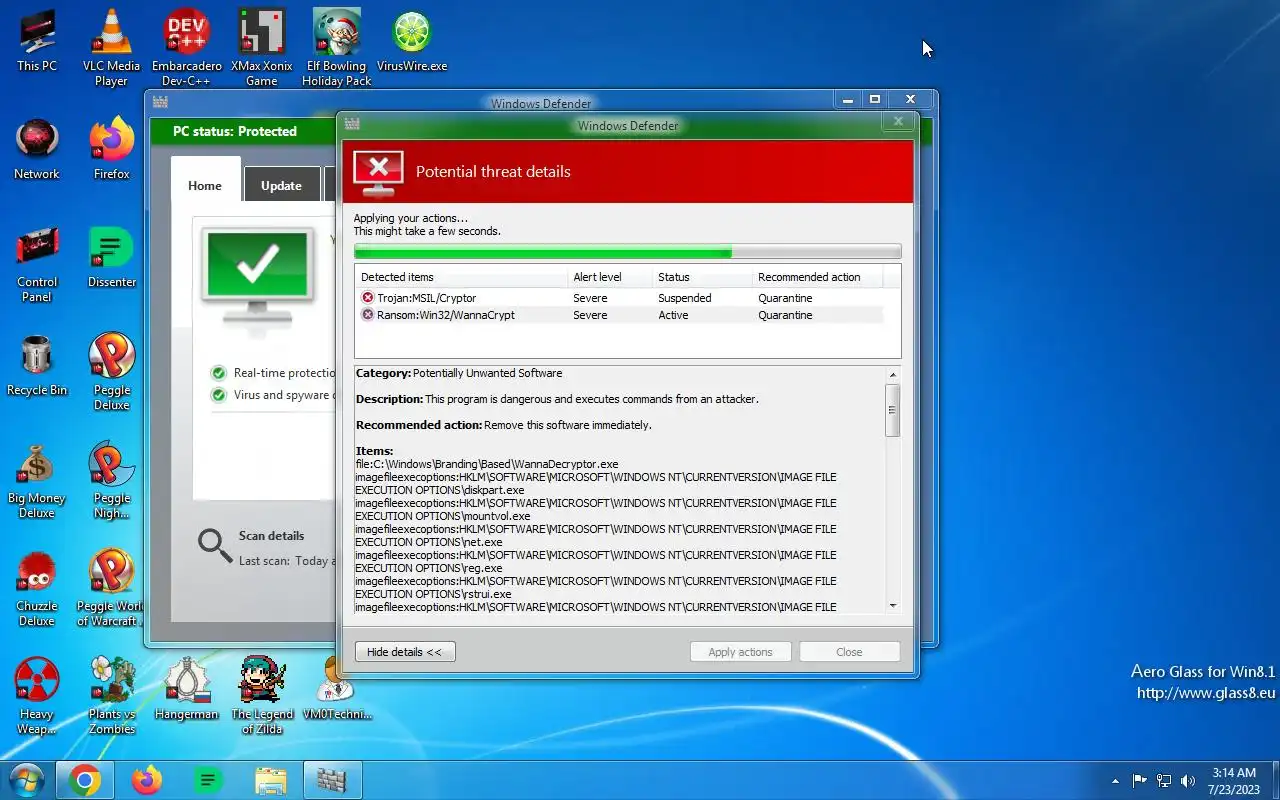The image size is (1280, 800).
Task: Click Scan details magnifier icon
Action: click(214, 546)
